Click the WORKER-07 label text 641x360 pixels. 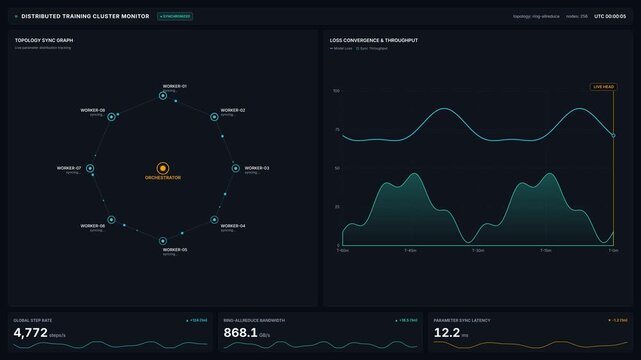pyautogui.click(x=69, y=168)
